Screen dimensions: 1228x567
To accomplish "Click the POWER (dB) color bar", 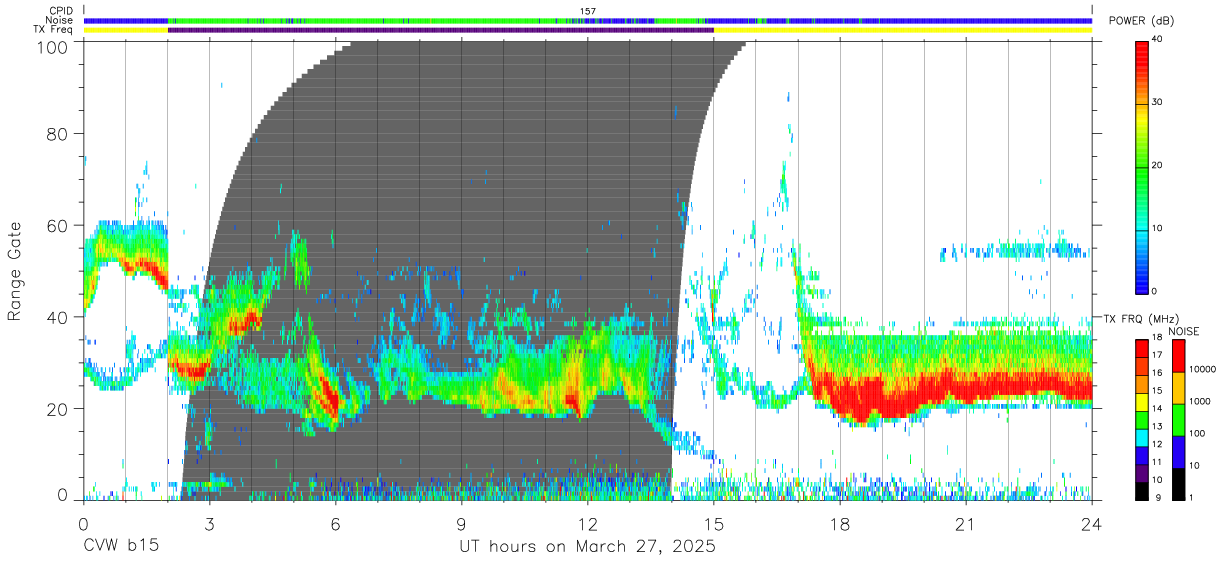I will [1141, 165].
